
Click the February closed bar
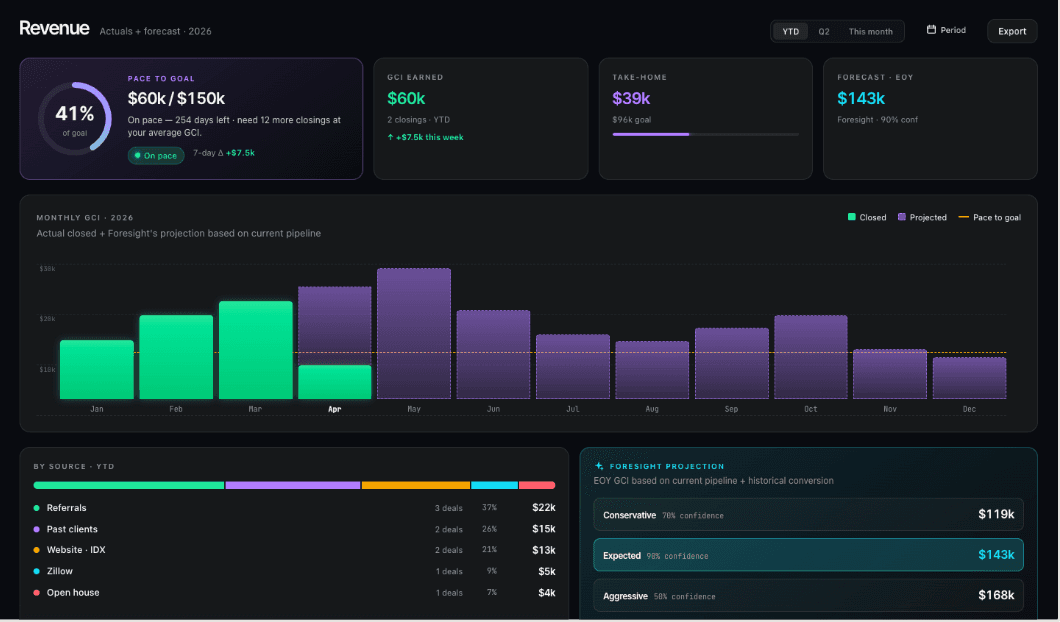click(x=176, y=357)
